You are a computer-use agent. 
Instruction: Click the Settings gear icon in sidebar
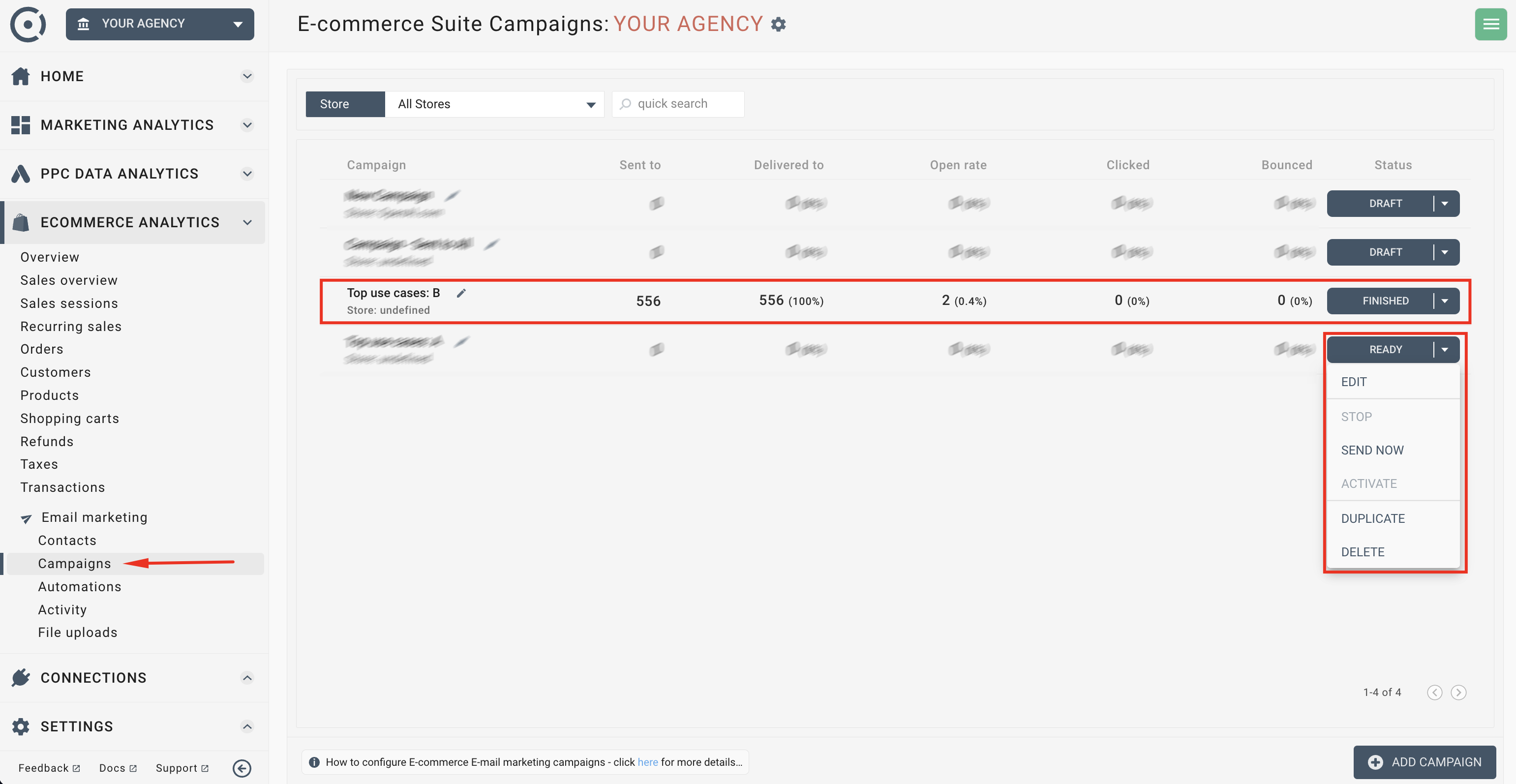(x=21, y=726)
